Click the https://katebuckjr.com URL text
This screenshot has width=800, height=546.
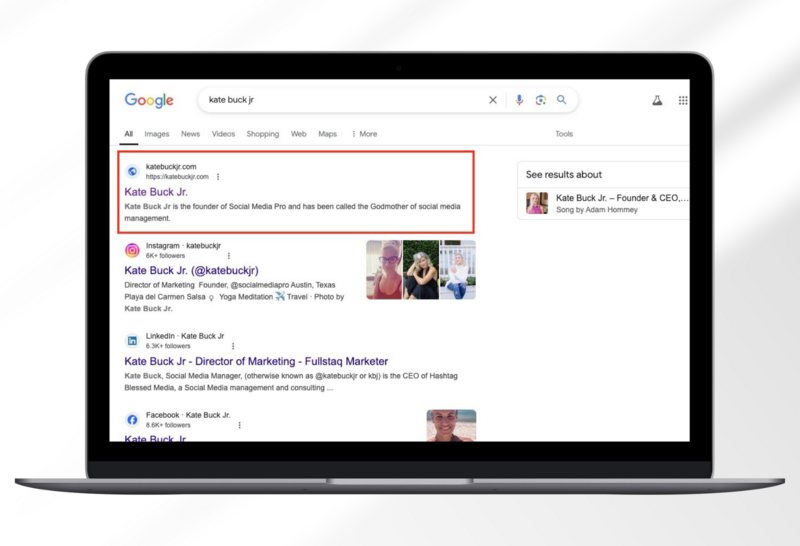[x=177, y=177]
